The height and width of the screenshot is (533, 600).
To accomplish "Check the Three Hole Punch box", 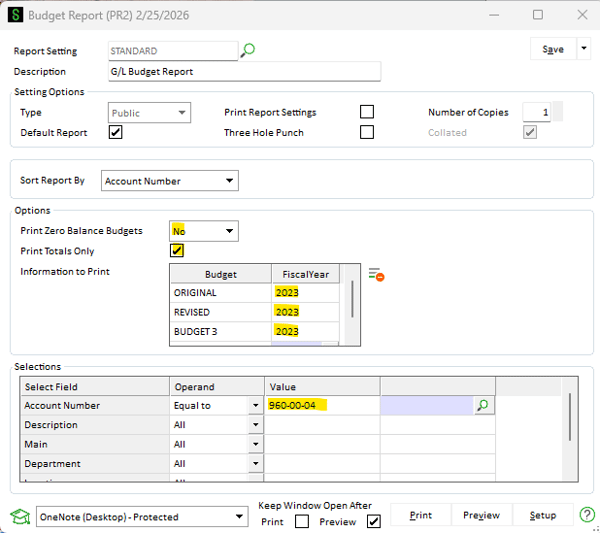I will pyautogui.click(x=367, y=133).
